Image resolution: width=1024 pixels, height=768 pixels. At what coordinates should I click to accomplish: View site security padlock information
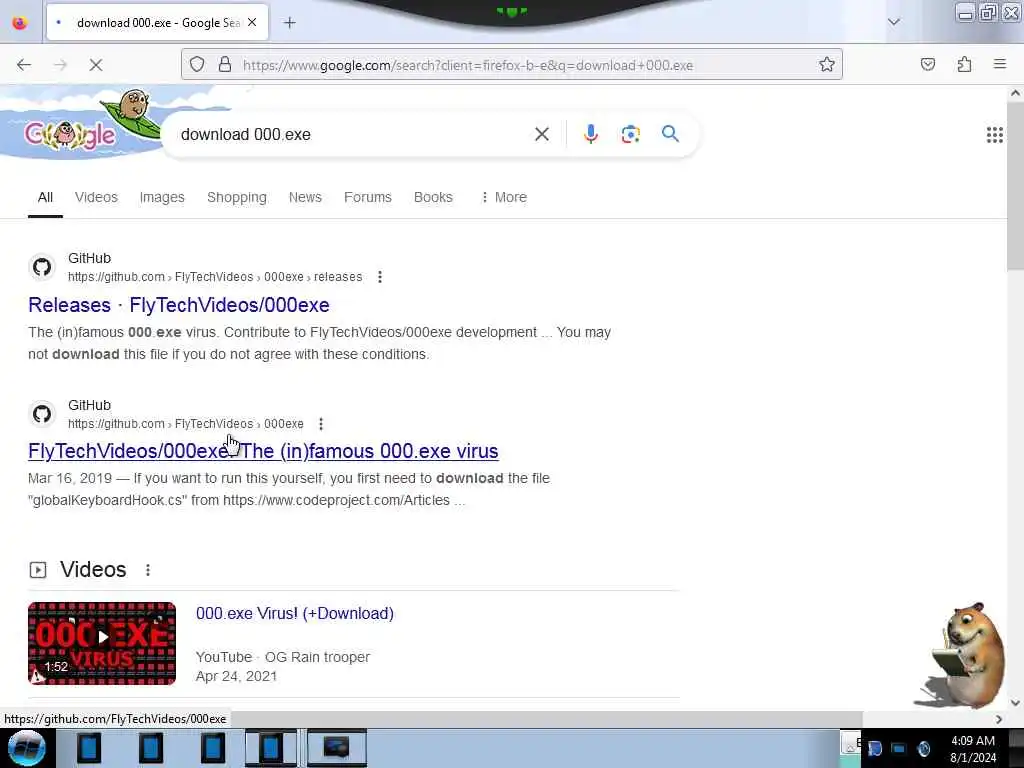tap(225, 65)
